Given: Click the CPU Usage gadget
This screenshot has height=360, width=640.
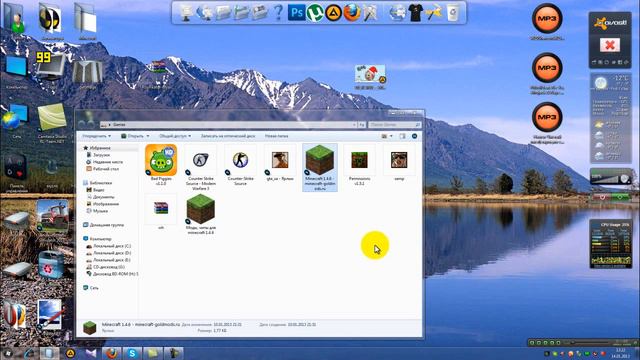Looking at the screenshot, I should [610, 244].
